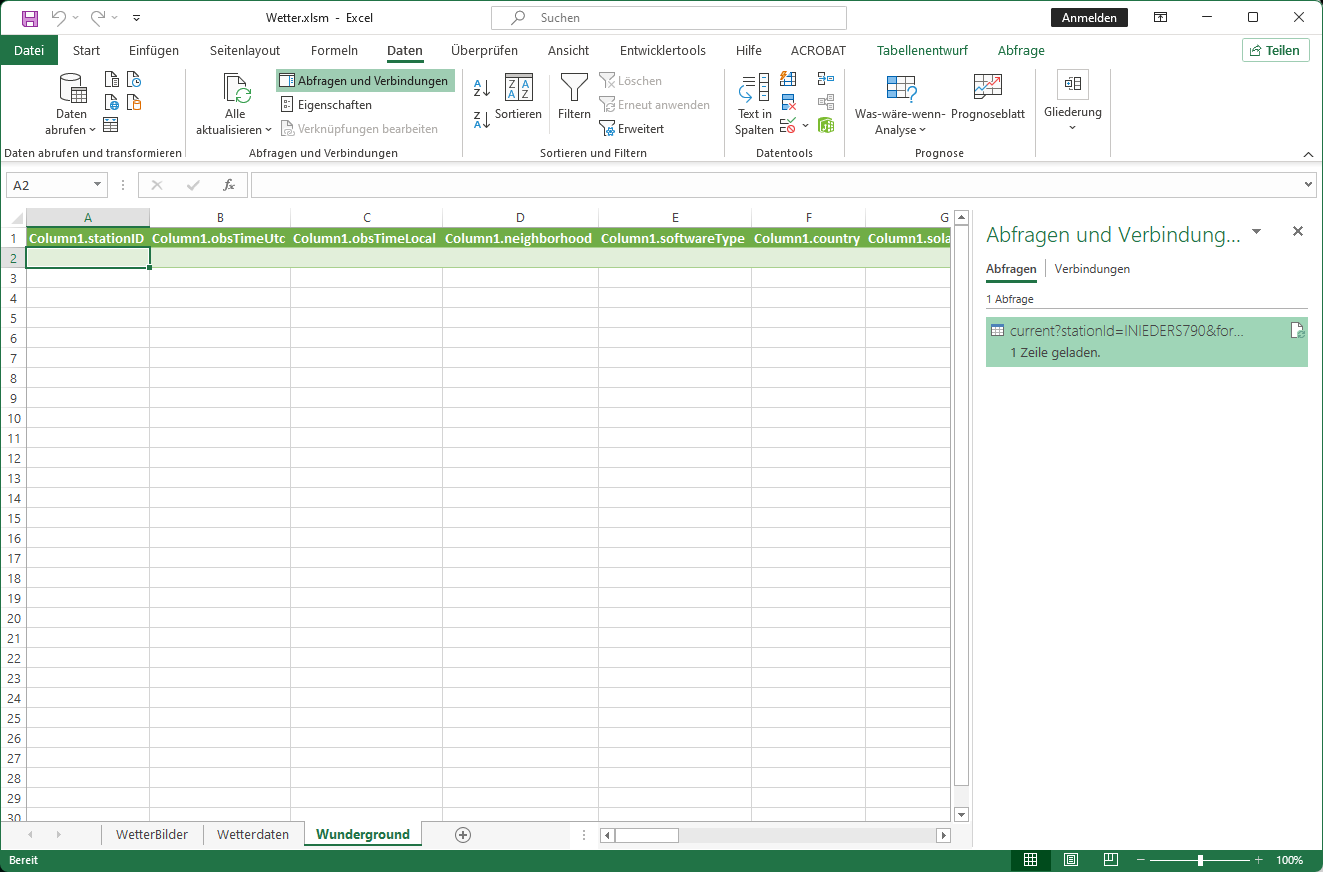Switch to the Formeln ribbon tab
1323x872 pixels.
click(334, 50)
